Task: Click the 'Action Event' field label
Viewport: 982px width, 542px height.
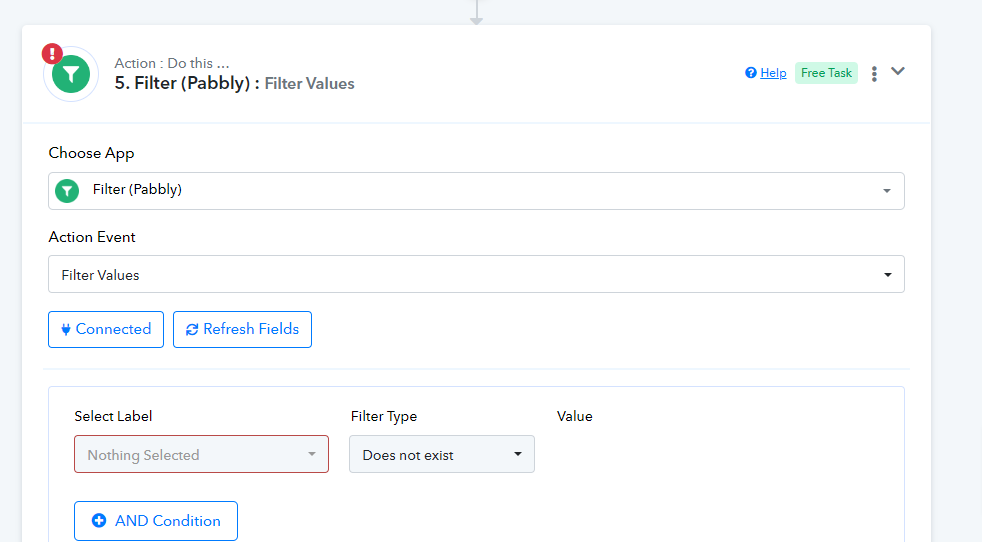Action: coord(92,237)
